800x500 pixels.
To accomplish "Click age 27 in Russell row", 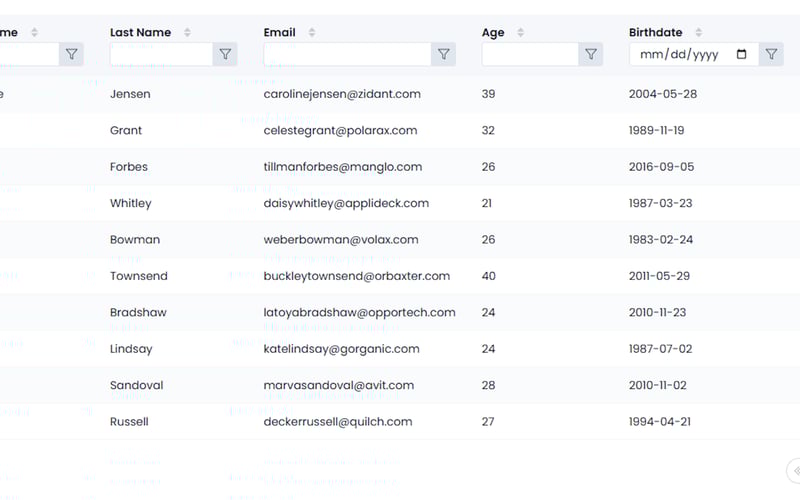I will coord(488,421).
